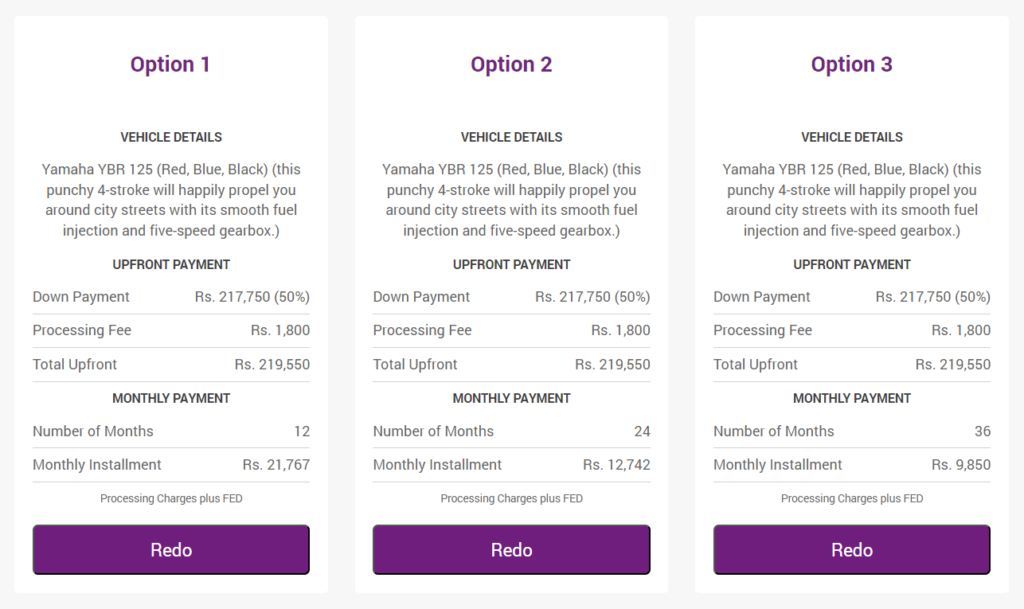Click the 24 months value in Option 2
The width and height of the screenshot is (1024, 609).
pos(642,431)
